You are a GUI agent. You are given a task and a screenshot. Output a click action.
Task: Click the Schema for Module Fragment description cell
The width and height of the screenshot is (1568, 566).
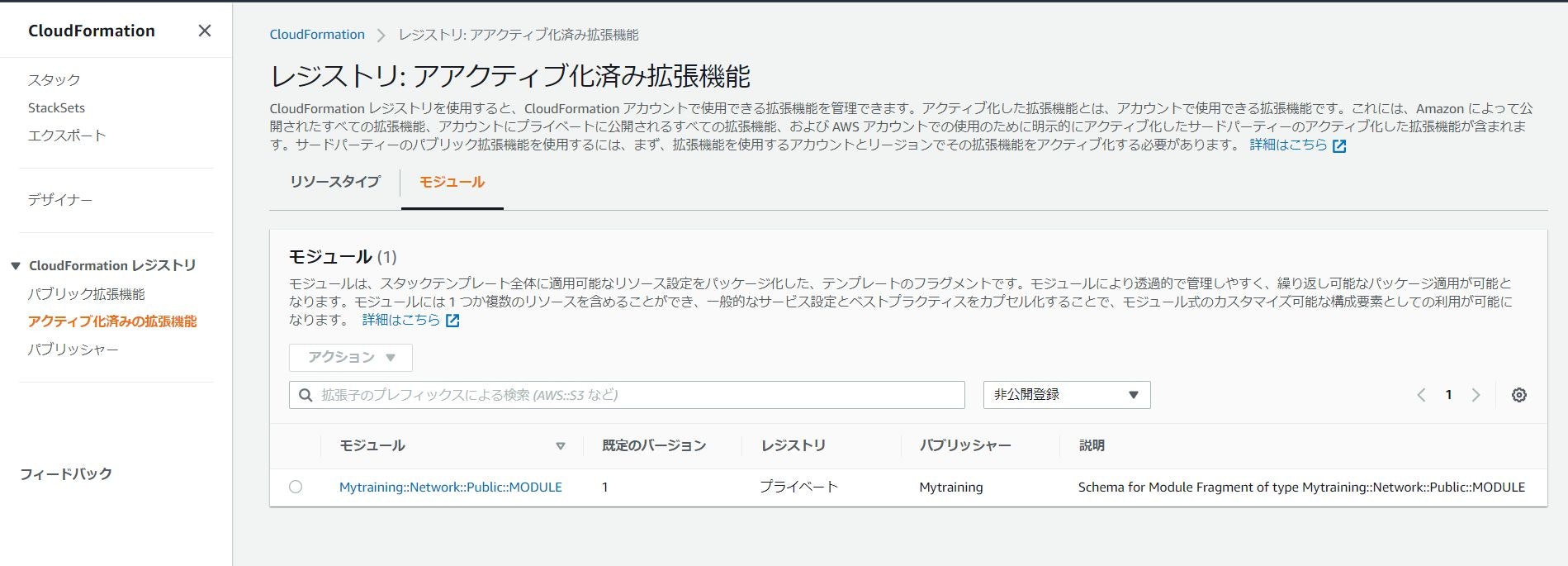pyautogui.click(x=1301, y=488)
